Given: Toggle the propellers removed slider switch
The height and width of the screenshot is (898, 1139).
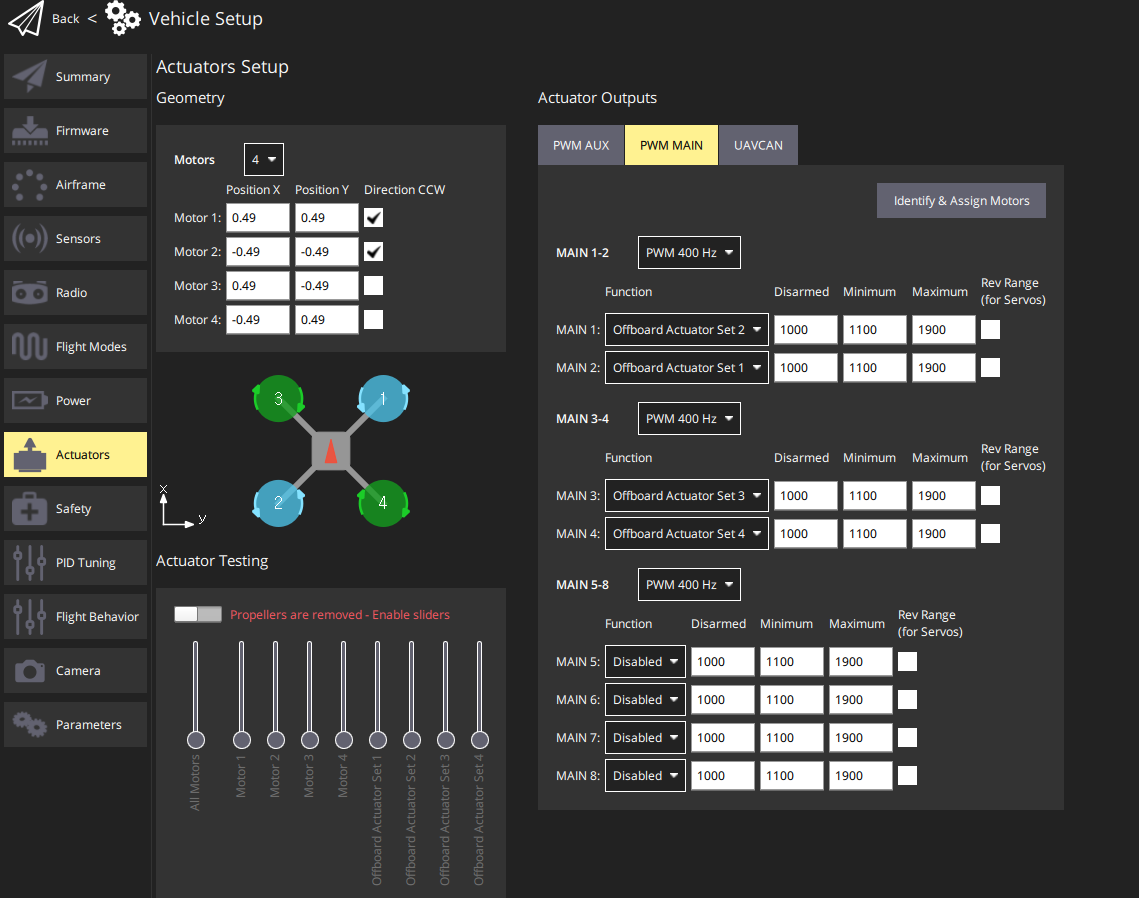Looking at the screenshot, I should (x=197, y=614).
